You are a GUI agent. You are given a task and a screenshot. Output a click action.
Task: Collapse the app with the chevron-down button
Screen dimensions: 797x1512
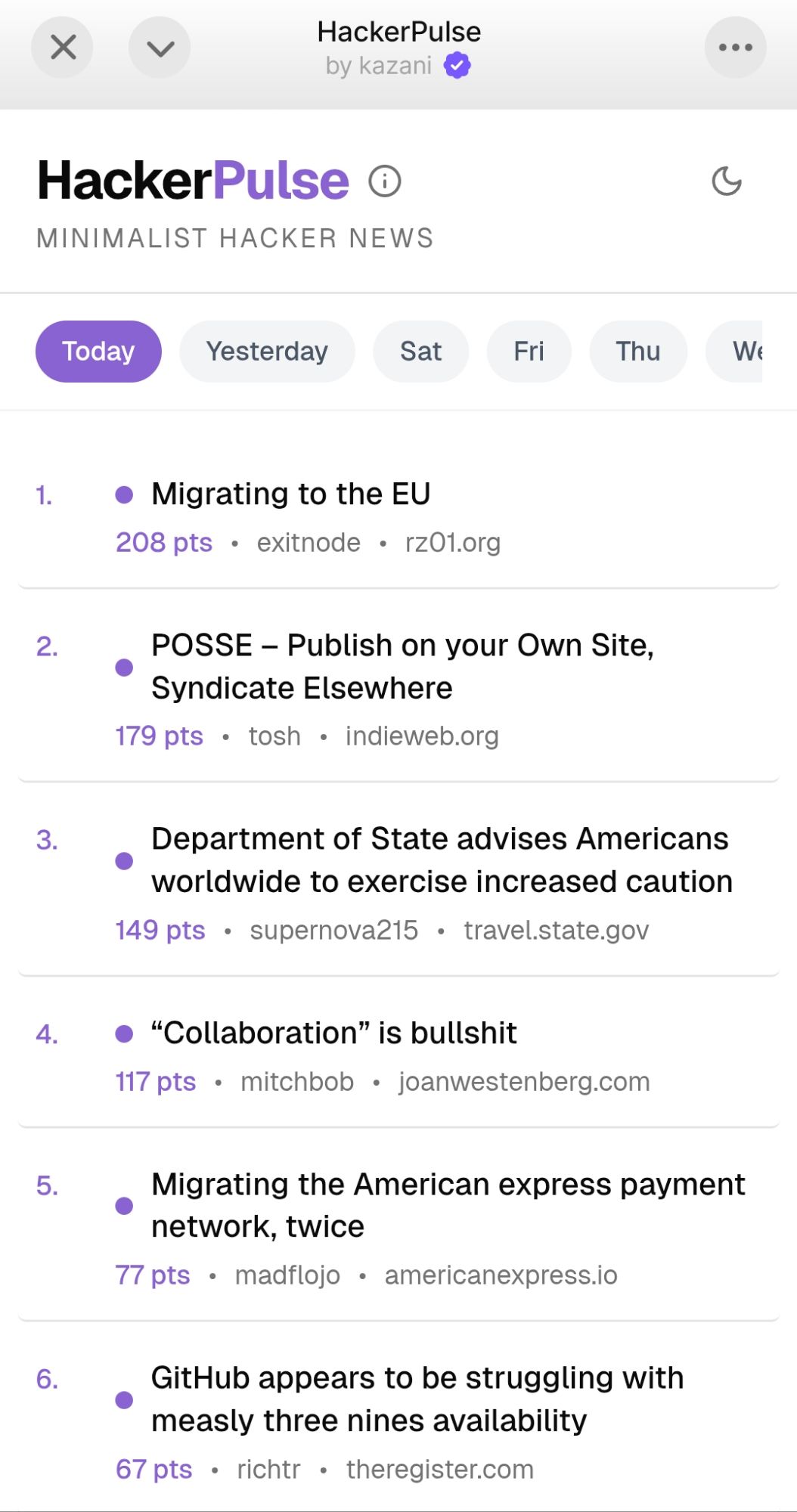pos(160,48)
